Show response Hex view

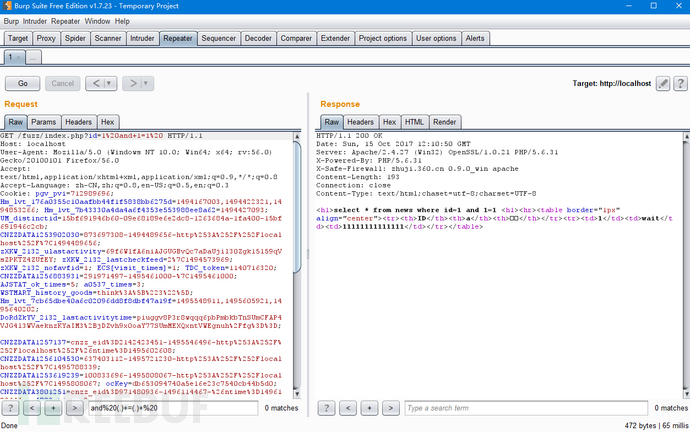pyautogui.click(x=389, y=122)
